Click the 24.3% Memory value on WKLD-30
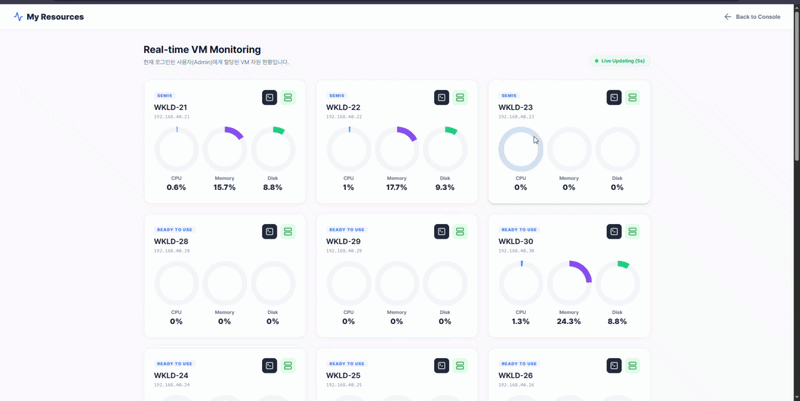This screenshot has width=800, height=401. point(569,321)
